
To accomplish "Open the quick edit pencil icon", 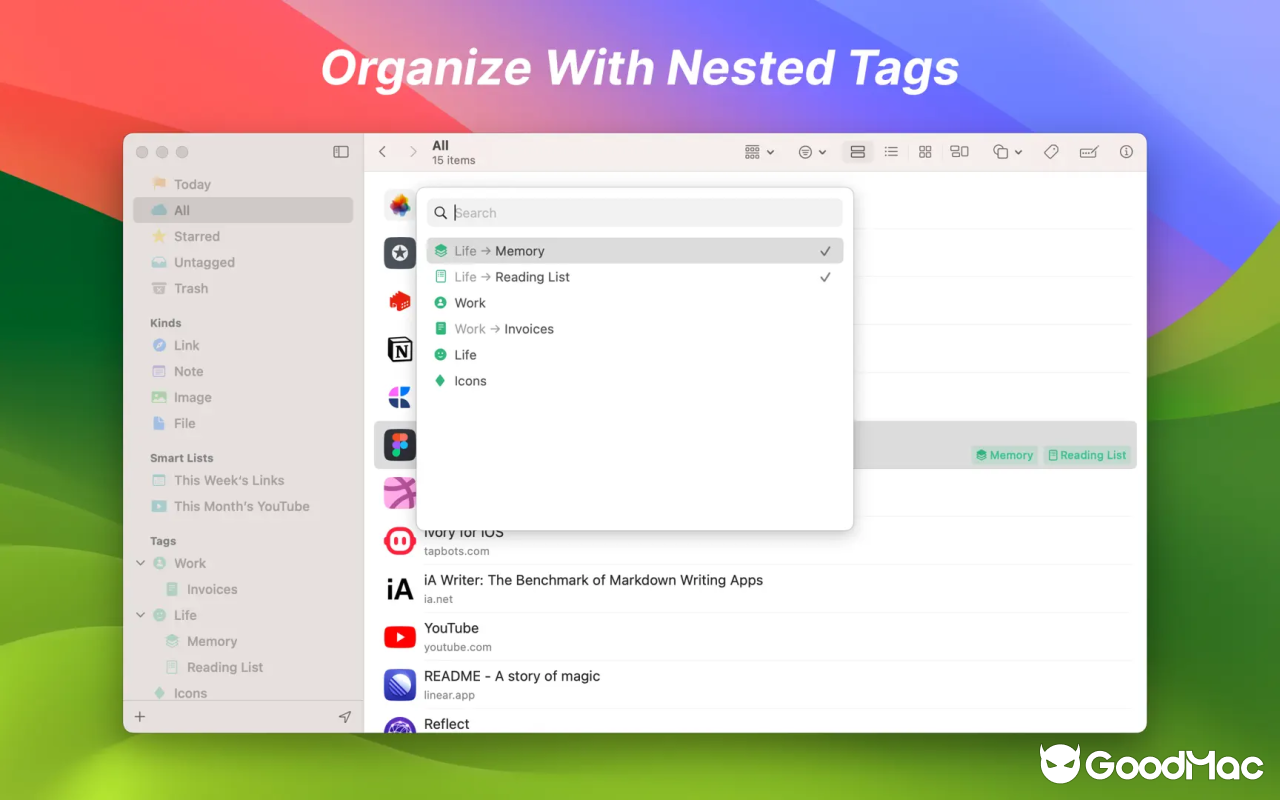I will [1089, 151].
